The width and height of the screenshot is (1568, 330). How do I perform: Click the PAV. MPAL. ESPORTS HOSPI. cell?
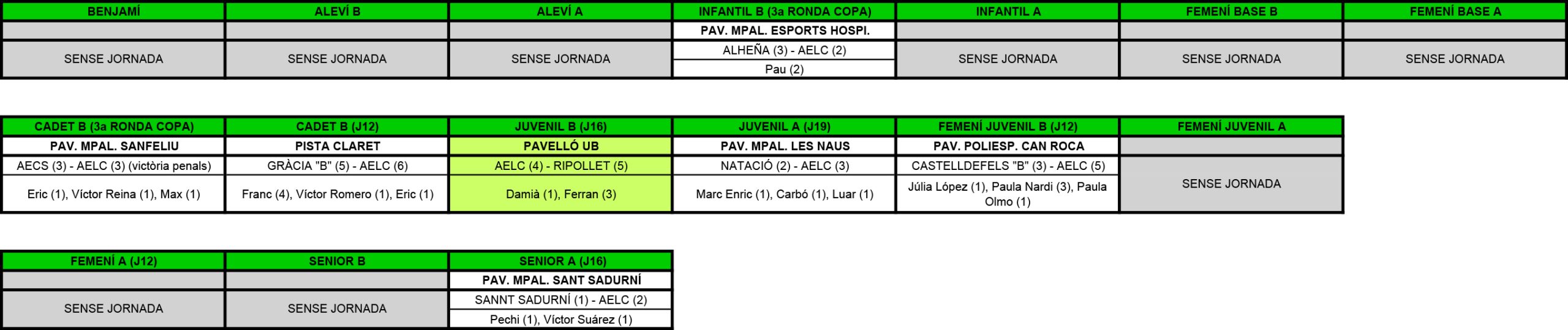coord(784,31)
